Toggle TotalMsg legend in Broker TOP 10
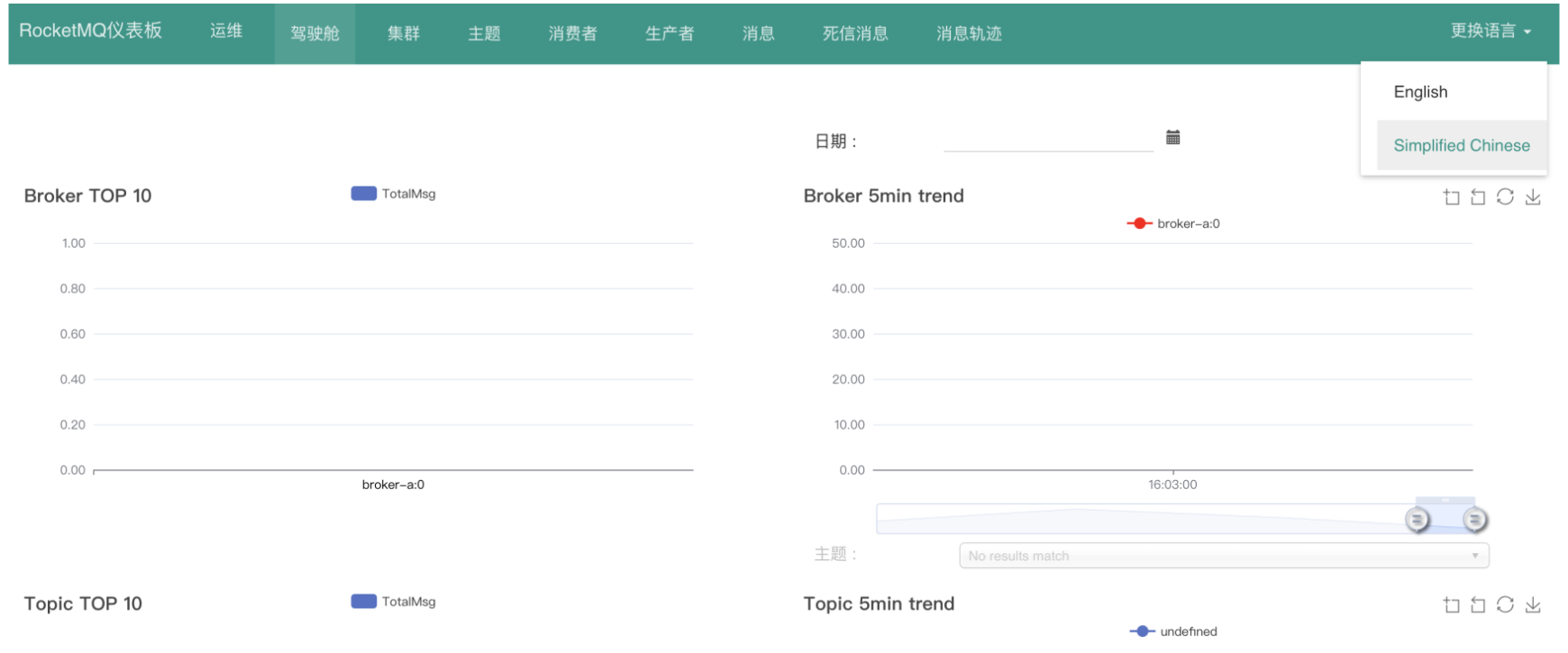This screenshot has height=653, width=1568. (393, 194)
